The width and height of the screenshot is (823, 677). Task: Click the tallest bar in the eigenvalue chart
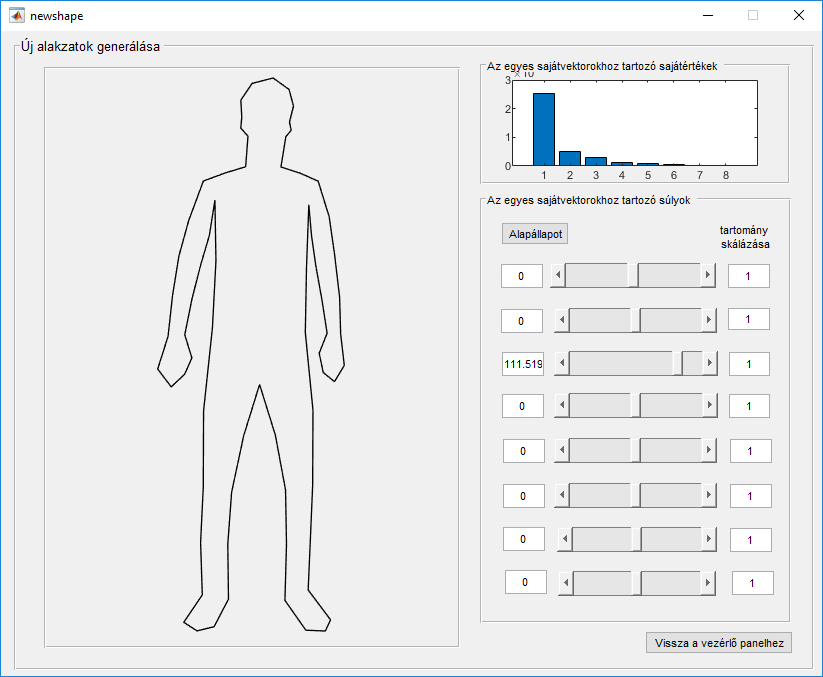coord(543,129)
